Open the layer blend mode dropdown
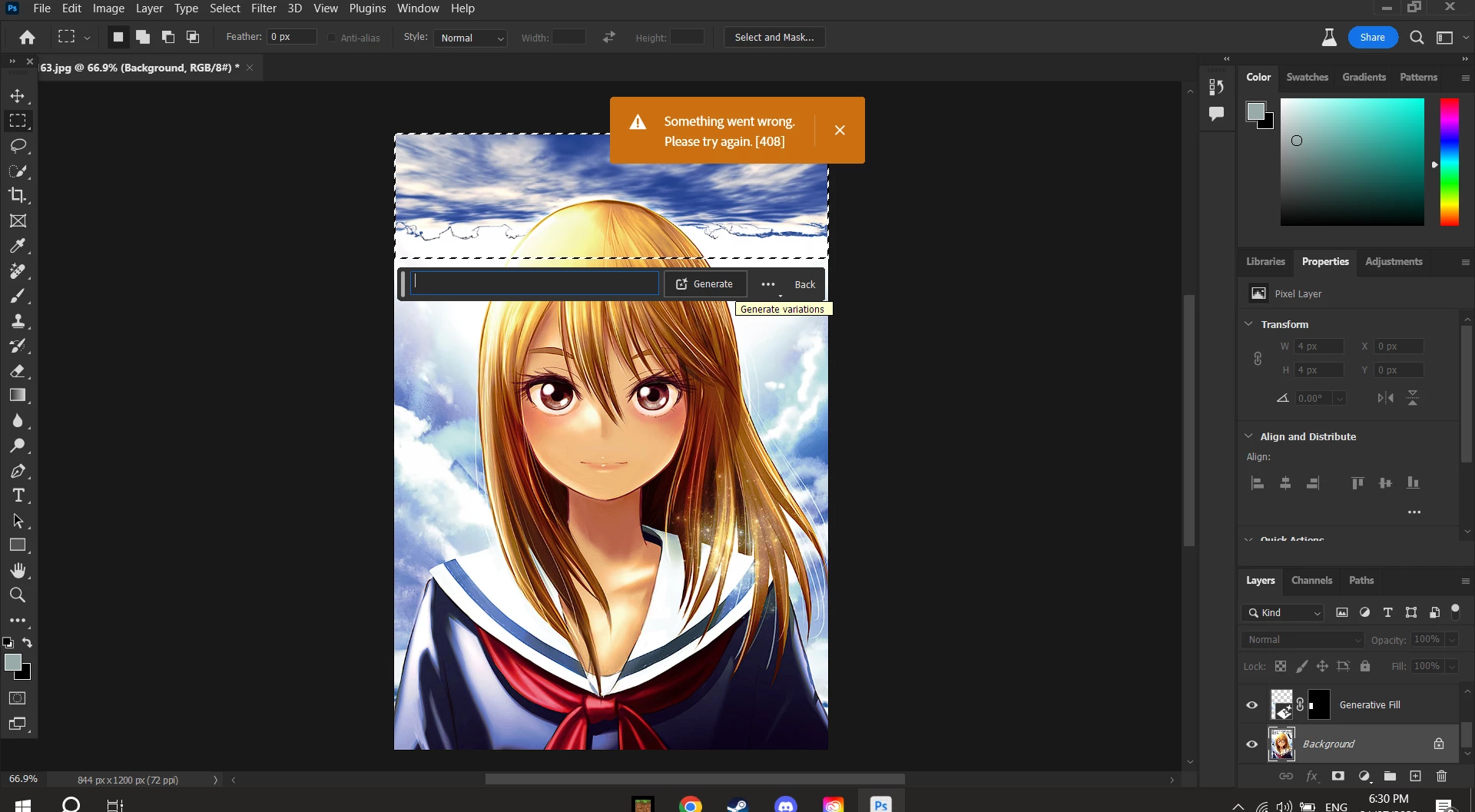 tap(1302, 640)
